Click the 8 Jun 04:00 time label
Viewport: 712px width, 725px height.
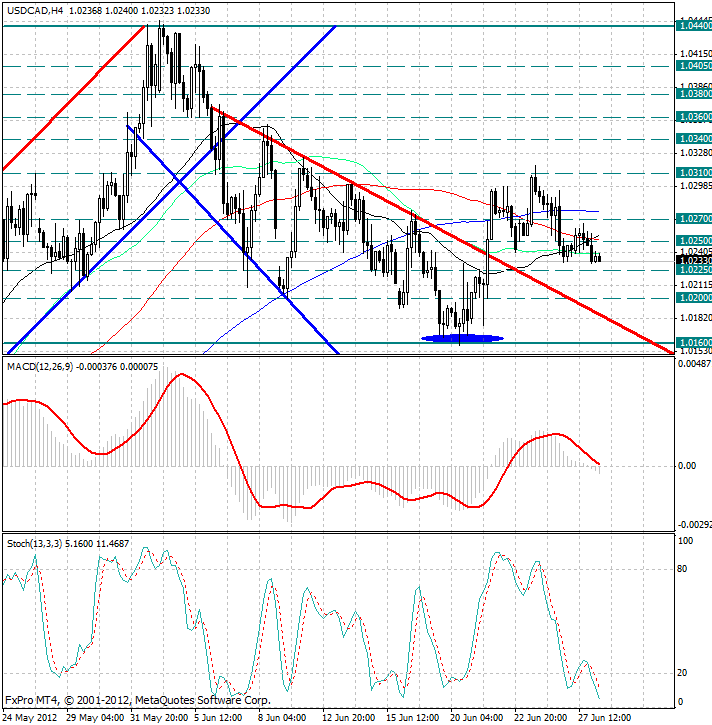tap(282, 718)
